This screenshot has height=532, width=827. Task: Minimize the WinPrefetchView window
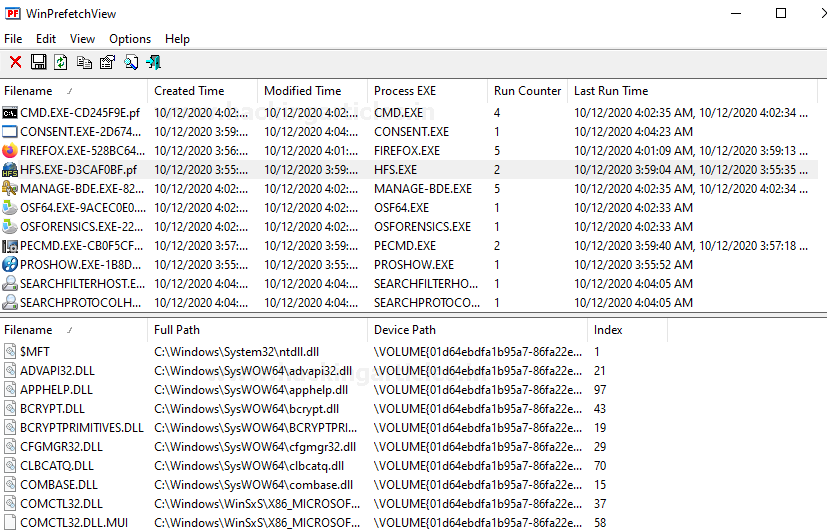click(736, 13)
